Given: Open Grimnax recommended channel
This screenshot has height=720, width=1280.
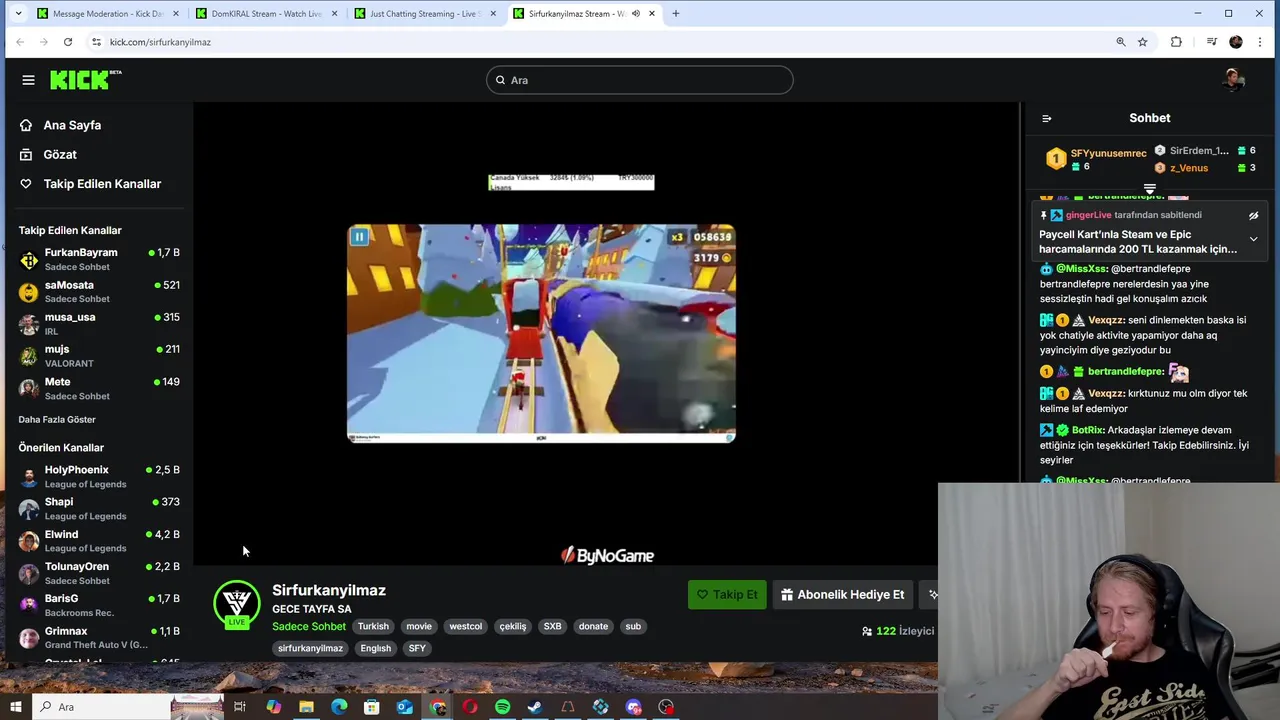Looking at the screenshot, I should (x=98, y=637).
